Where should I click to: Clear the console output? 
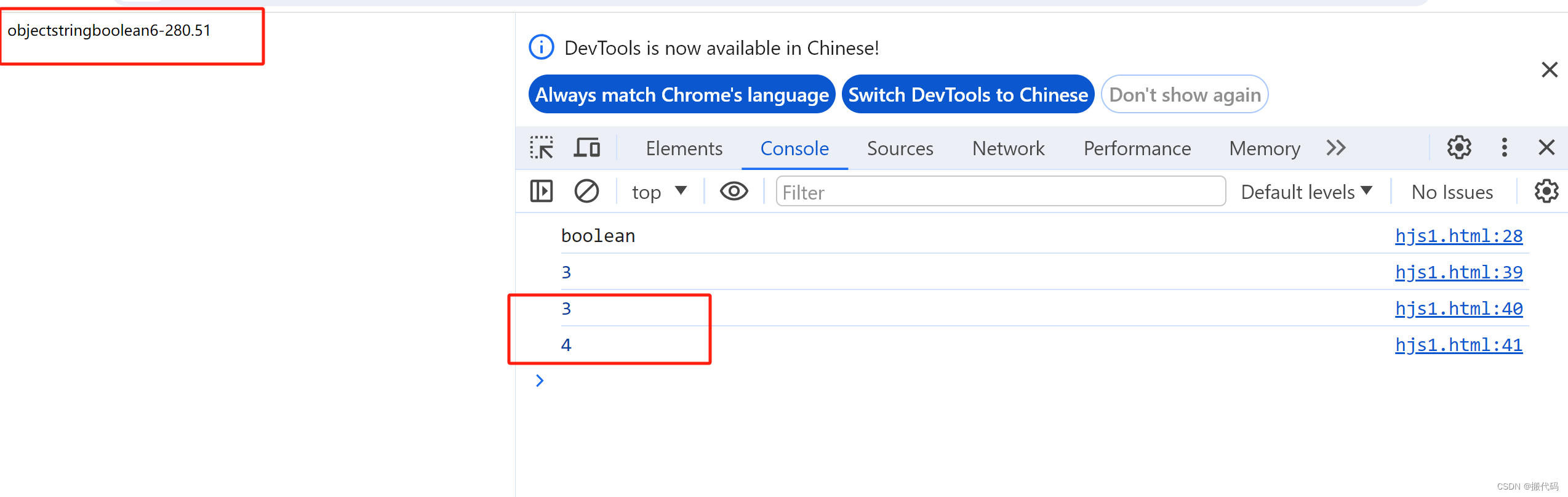pos(586,192)
